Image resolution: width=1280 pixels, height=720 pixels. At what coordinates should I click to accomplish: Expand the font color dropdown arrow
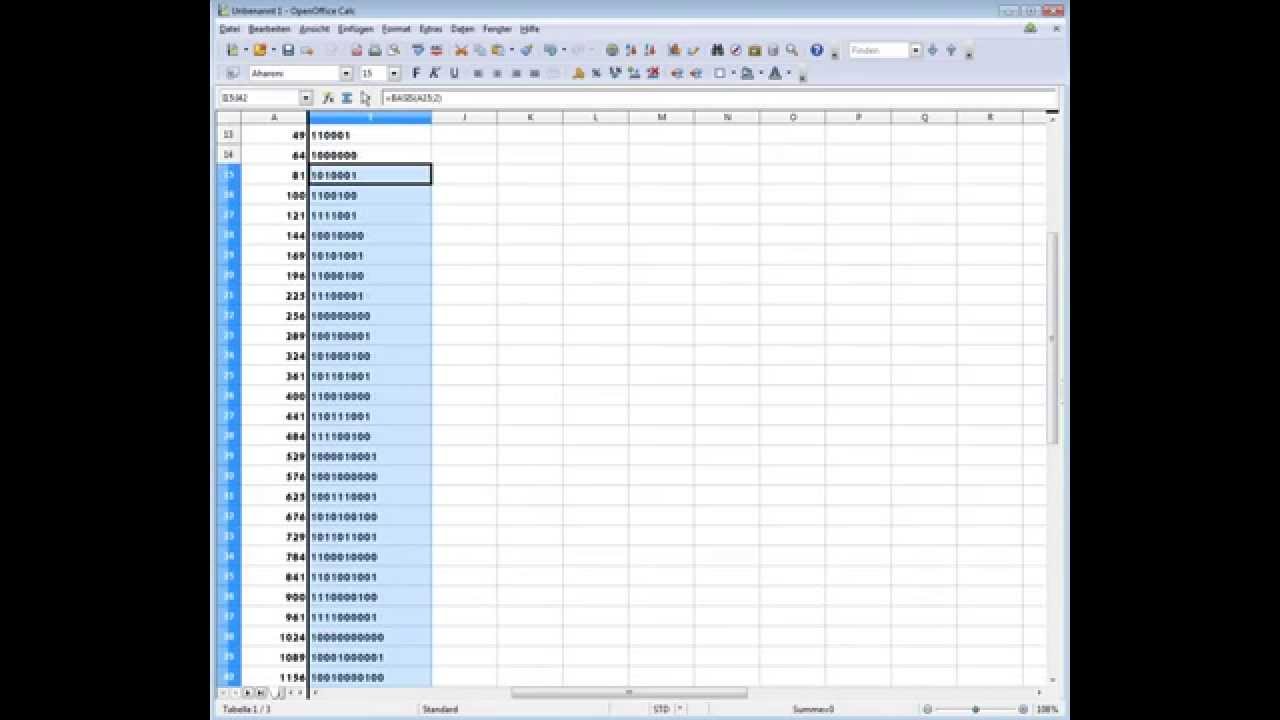click(789, 73)
